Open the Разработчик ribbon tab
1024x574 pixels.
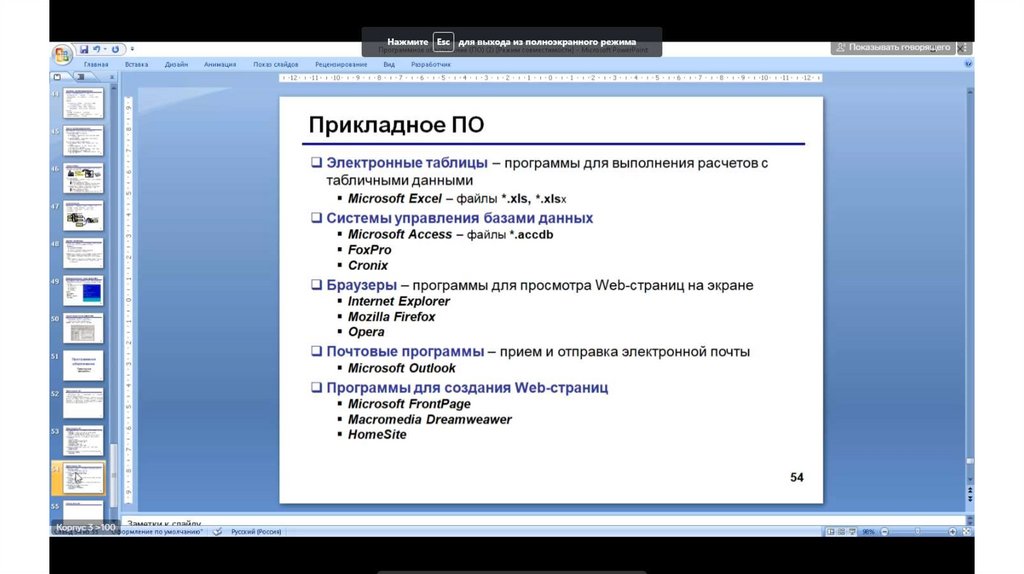point(431,65)
